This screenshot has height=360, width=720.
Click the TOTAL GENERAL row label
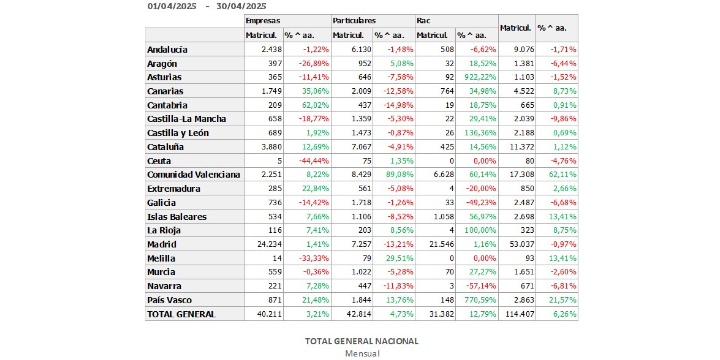pyautogui.click(x=181, y=314)
